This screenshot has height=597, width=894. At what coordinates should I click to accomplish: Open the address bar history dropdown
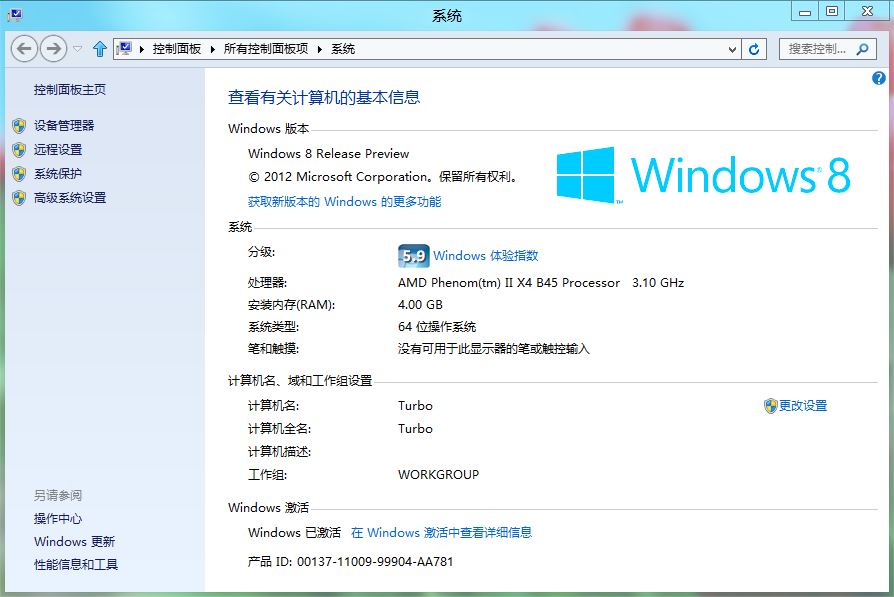click(733, 50)
